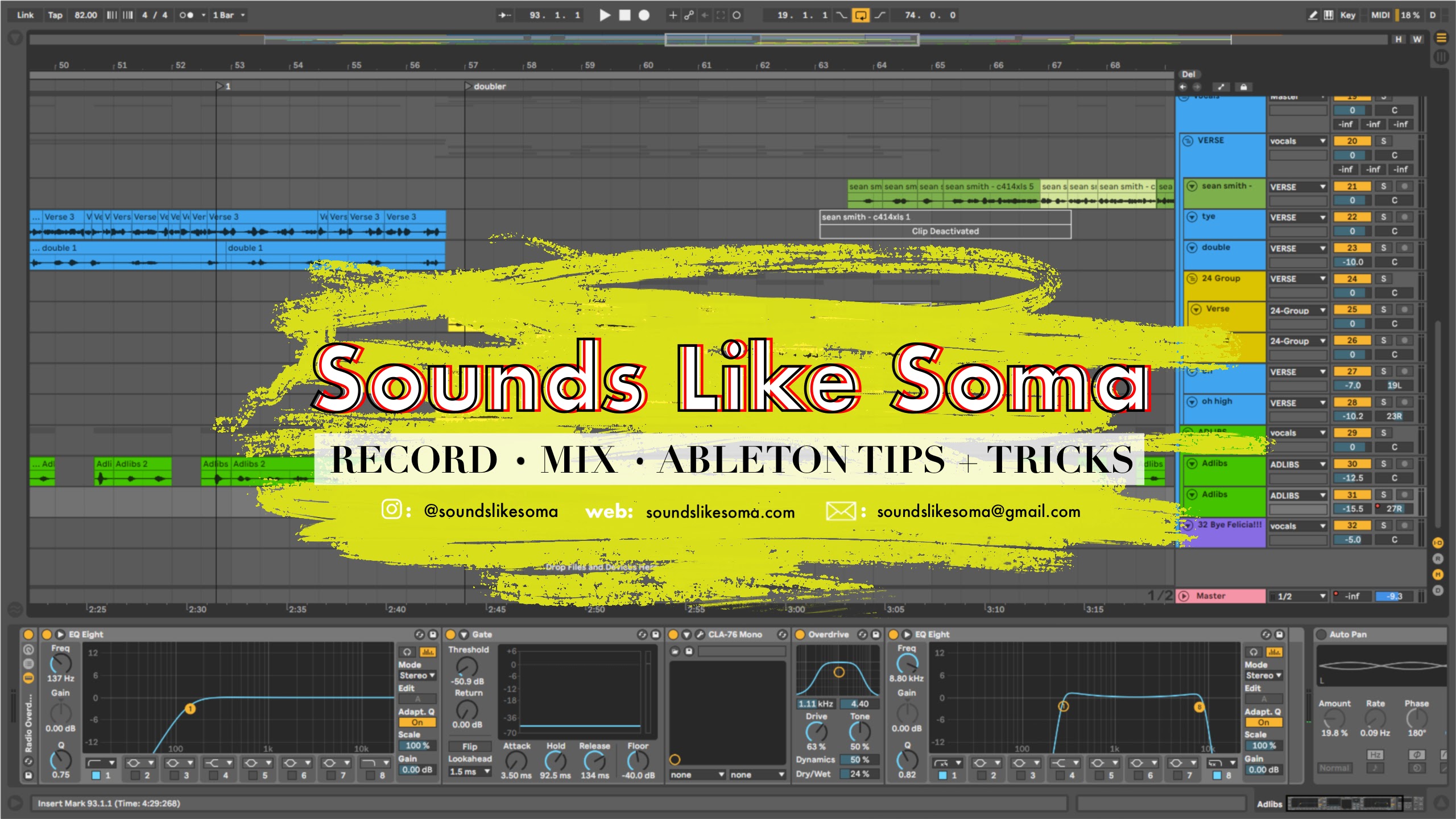Turn off the Gate device activator
The width and height of the screenshot is (1456, 819).
(451, 634)
